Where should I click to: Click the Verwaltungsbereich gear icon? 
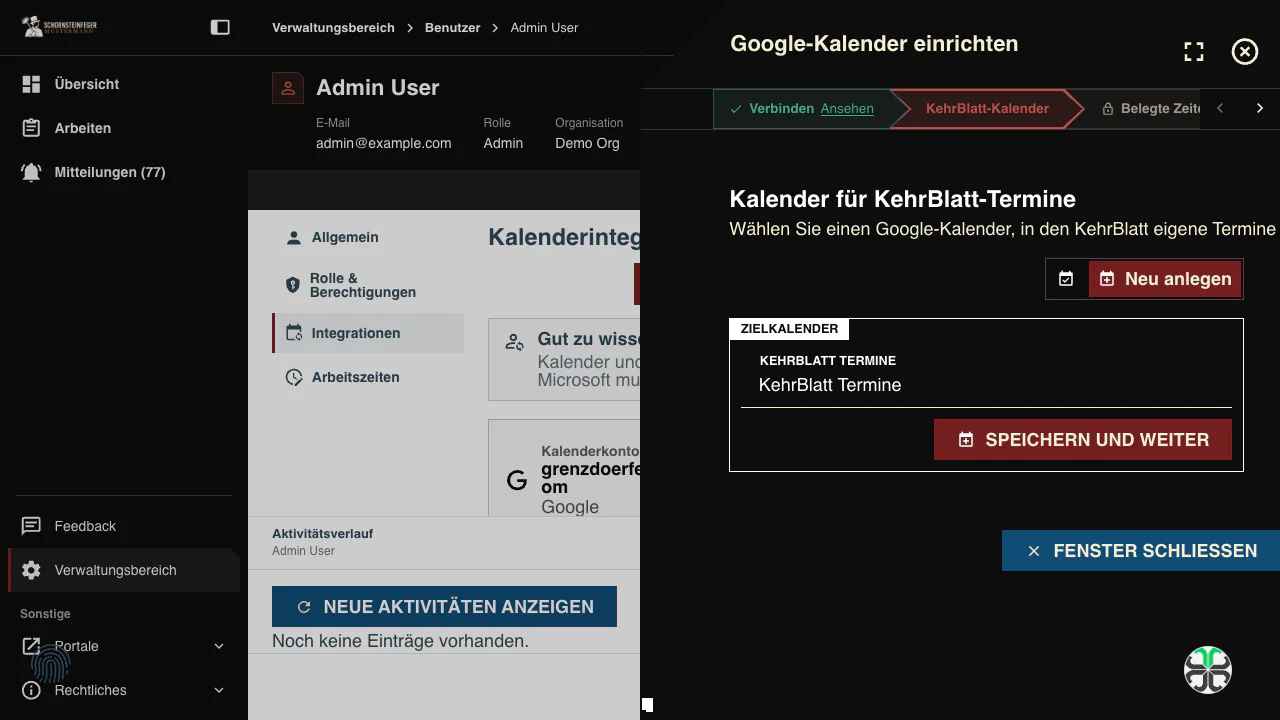[31, 570]
